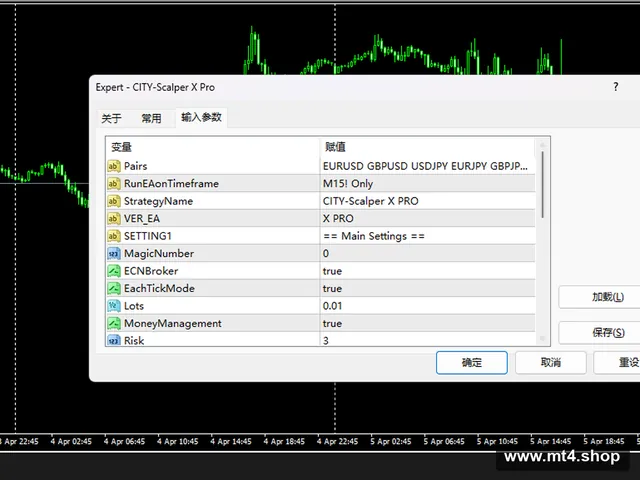The image size is (640, 480).
Task: Select the '== Main Settings ==' value cell
Action: click(427, 236)
